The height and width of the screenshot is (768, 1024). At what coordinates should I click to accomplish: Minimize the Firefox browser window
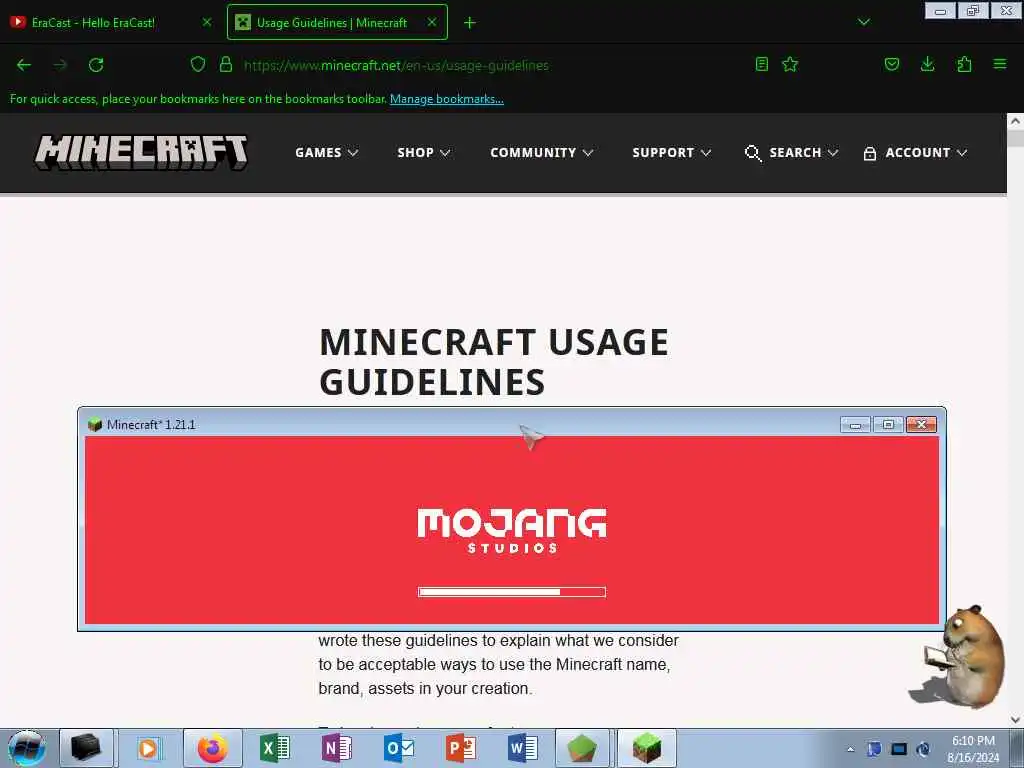[x=940, y=11]
